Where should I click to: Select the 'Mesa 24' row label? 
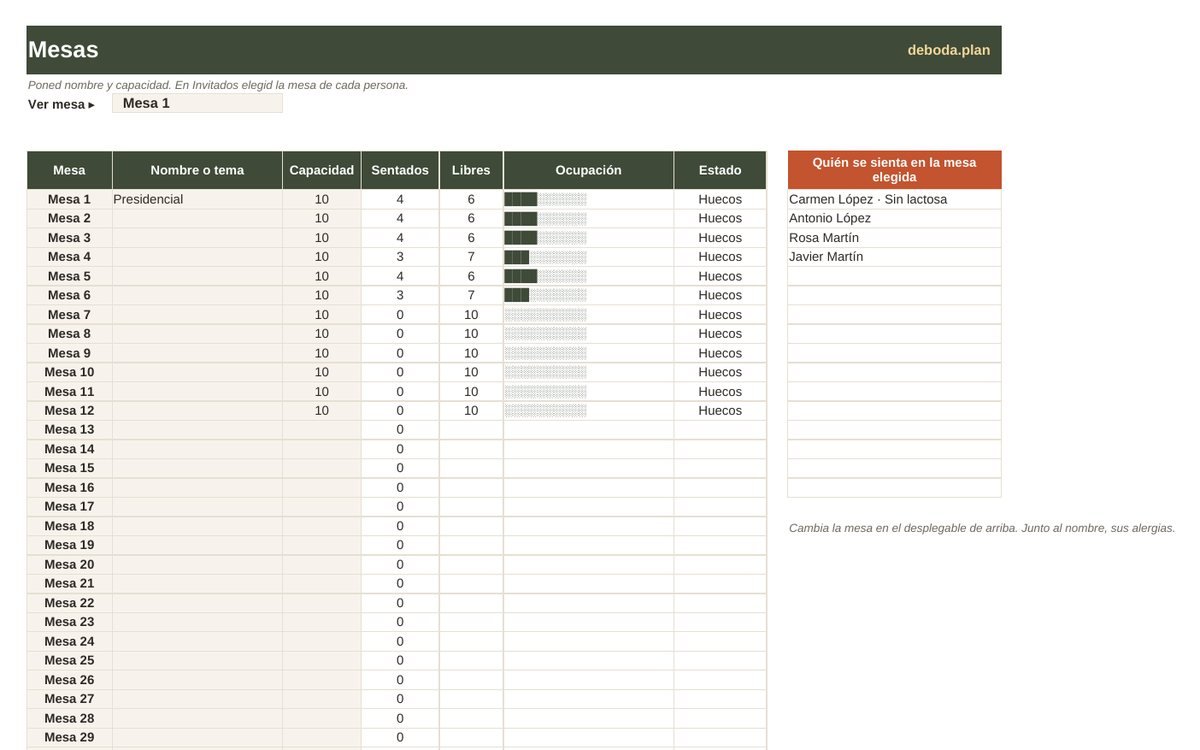point(69,641)
